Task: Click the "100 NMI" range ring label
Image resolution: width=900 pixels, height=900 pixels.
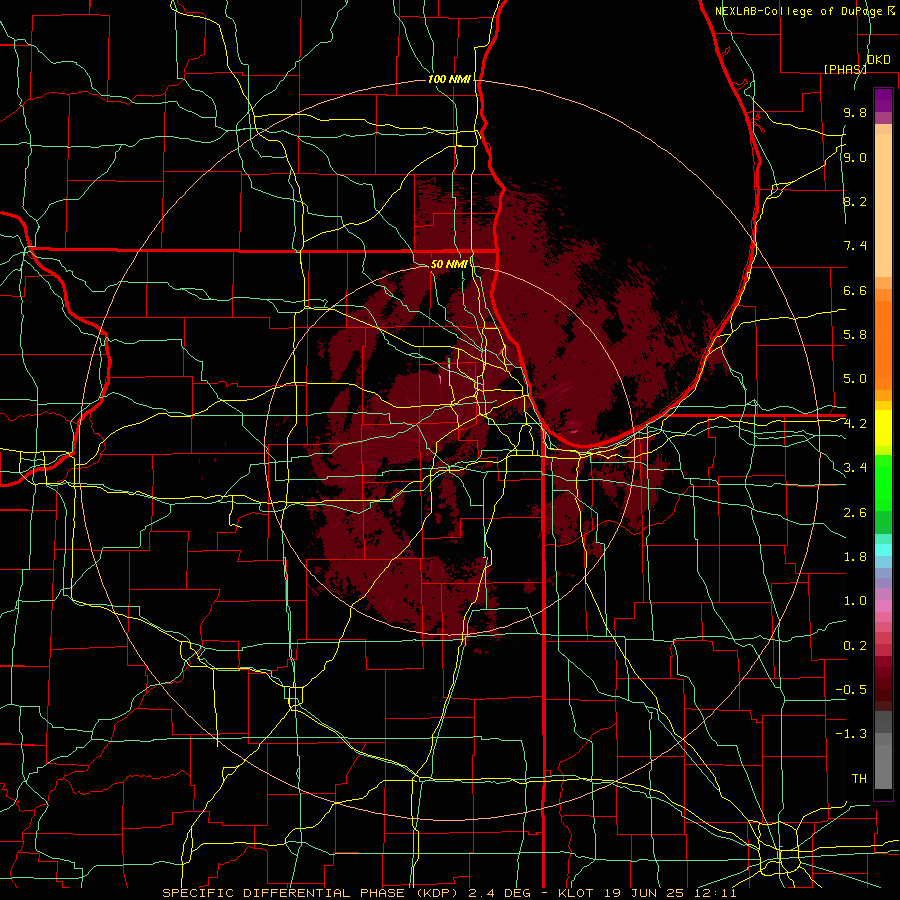Action: (x=449, y=79)
